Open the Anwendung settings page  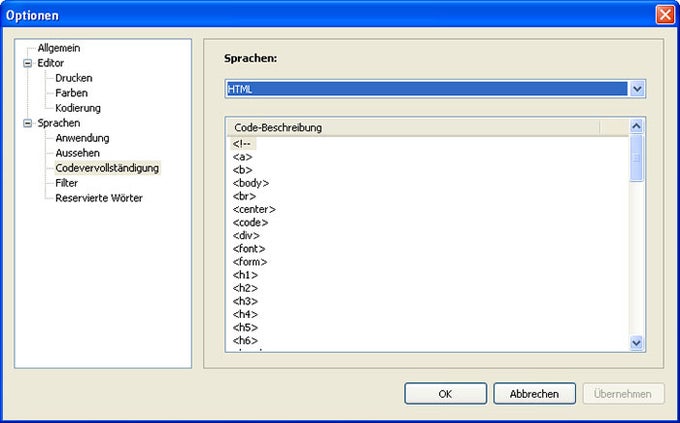pos(82,138)
